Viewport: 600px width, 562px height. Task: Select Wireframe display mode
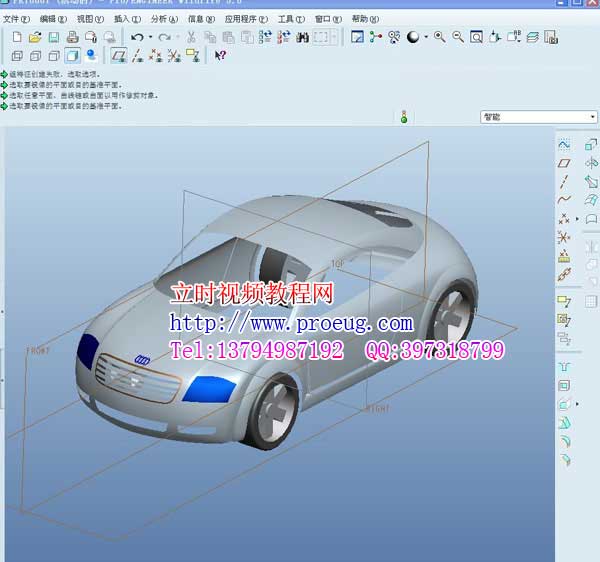17,56
